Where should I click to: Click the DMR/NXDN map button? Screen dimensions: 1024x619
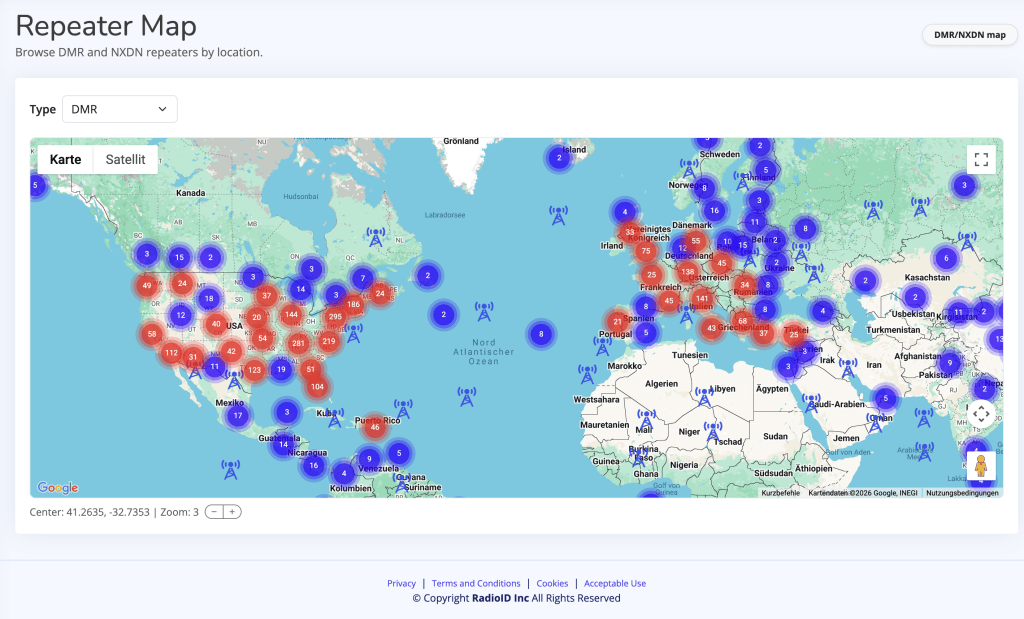(969, 35)
